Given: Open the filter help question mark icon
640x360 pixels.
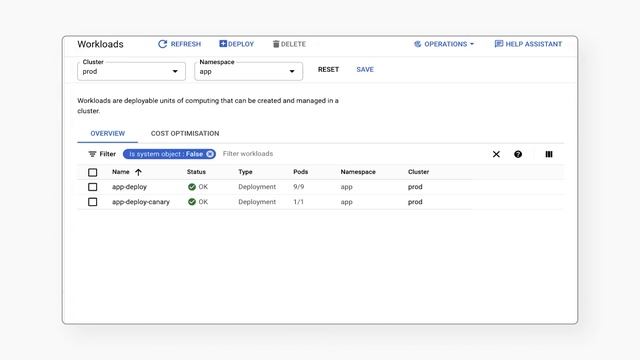Looking at the screenshot, I should pyautogui.click(x=518, y=154).
